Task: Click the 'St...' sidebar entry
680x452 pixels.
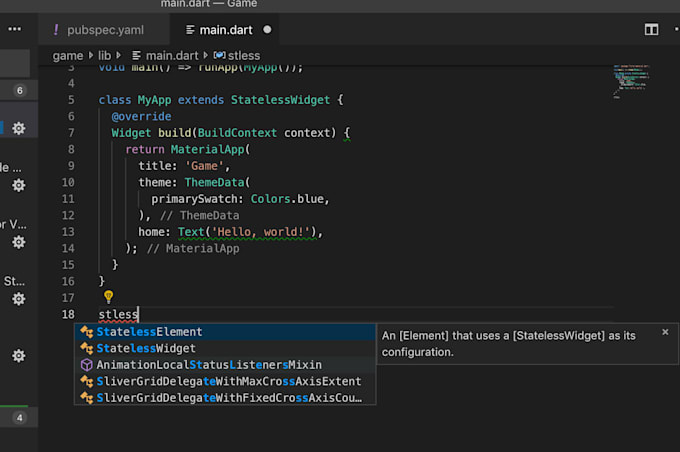Action: pos(14,281)
